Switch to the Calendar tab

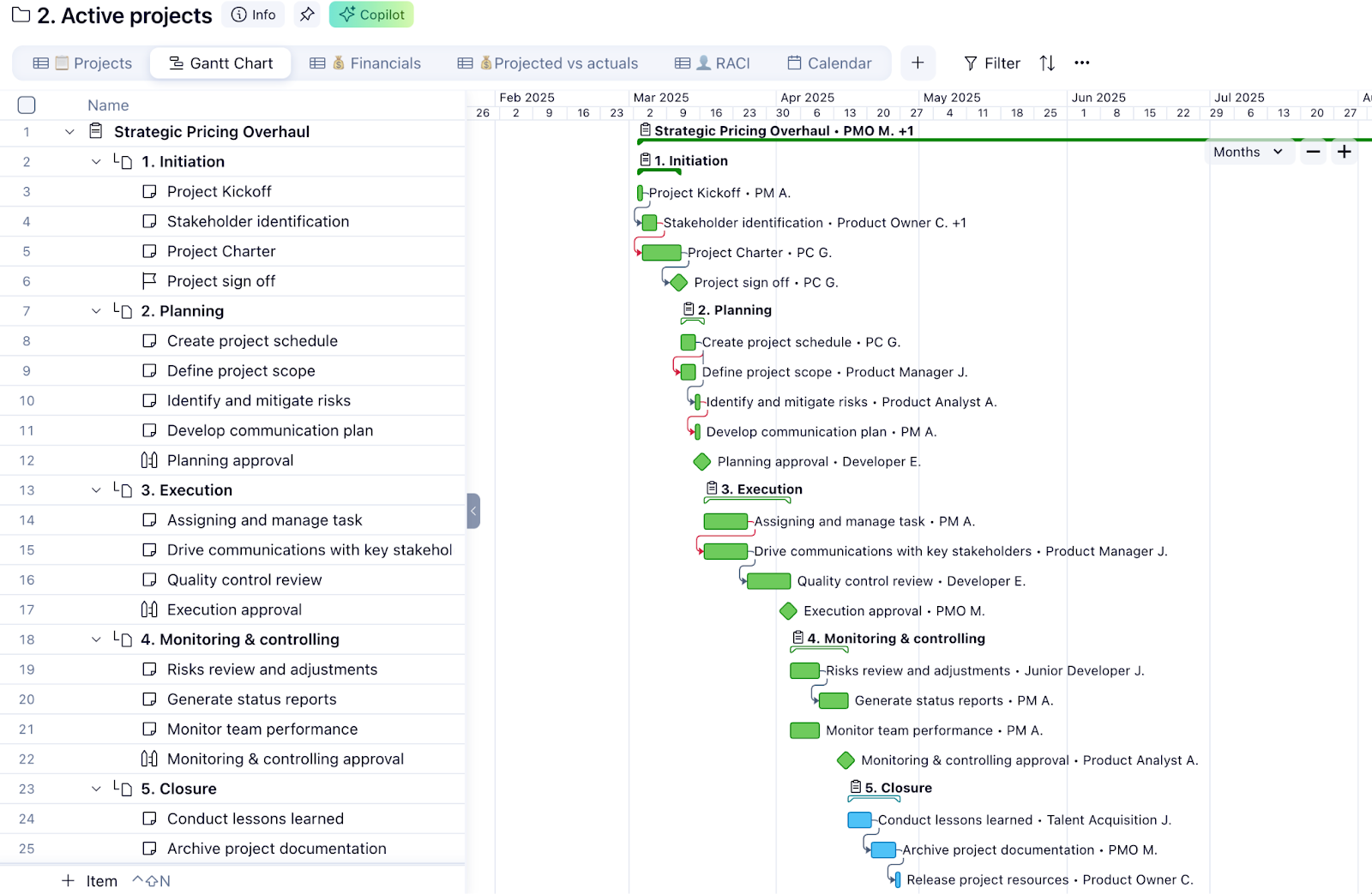coord(830,63)
